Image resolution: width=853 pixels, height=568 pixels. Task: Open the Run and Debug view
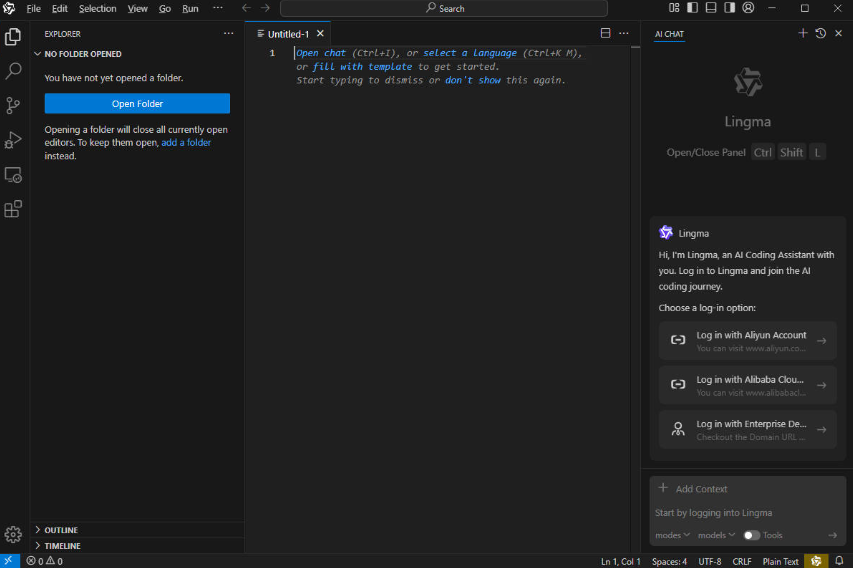(13, 140)
